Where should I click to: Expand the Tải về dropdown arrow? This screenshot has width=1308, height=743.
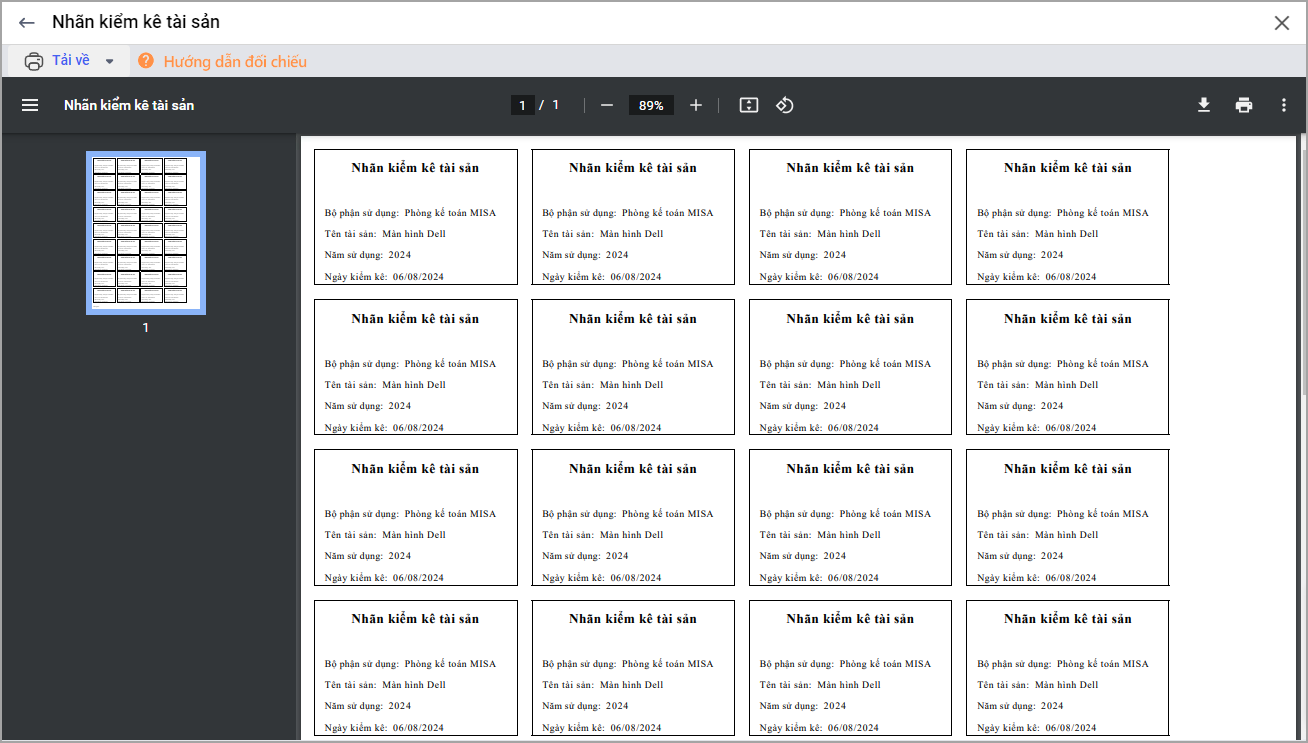point(110,61)
